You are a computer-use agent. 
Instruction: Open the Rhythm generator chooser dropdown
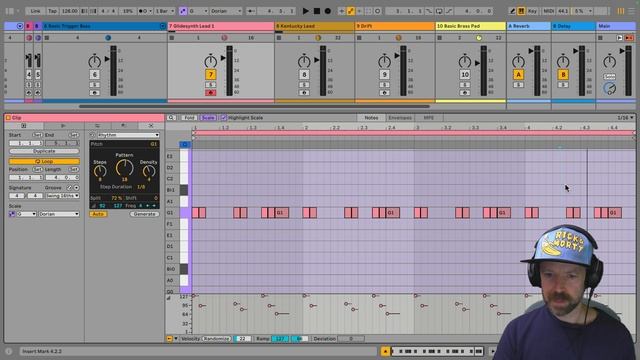coord(128,135)
